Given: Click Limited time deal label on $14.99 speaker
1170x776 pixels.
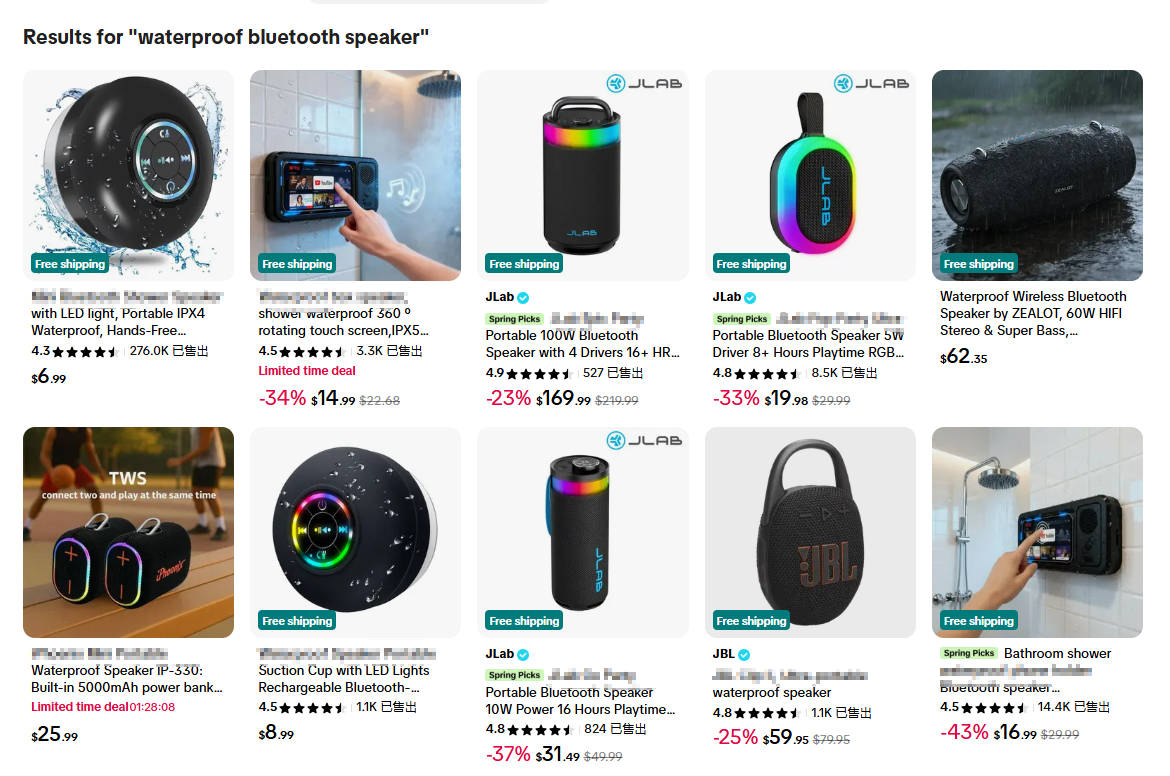Looking at the screenshot, I should tap(307, 371).
